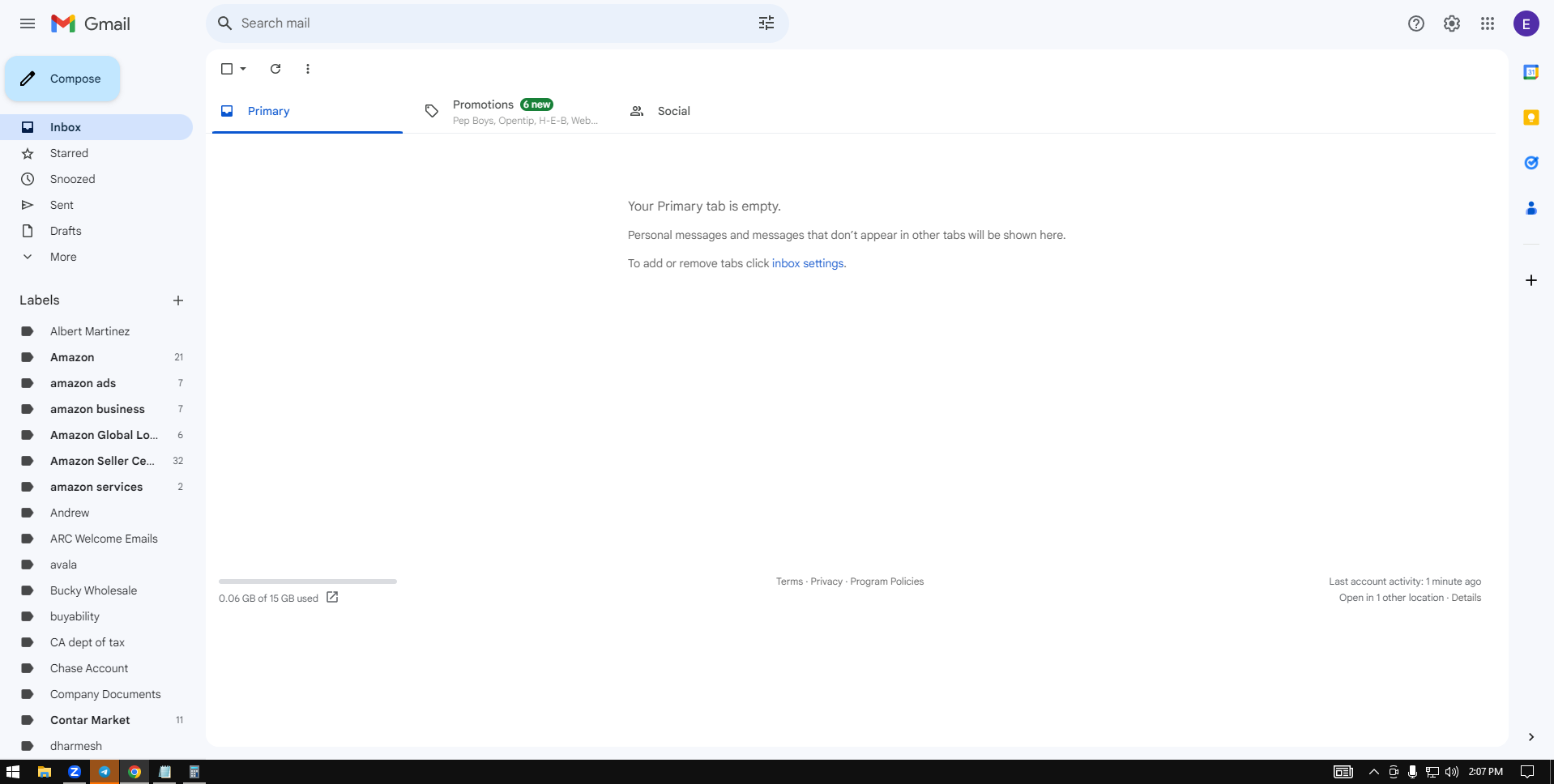Open the Drafts folder

click(x=96, y=231)
